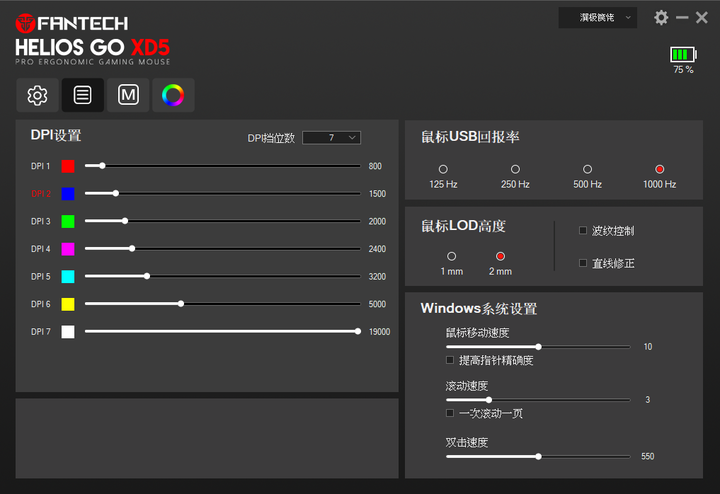Toggle the 一次滚动一页 checkbox
The image size is (720, 494).
pos(450,413)
